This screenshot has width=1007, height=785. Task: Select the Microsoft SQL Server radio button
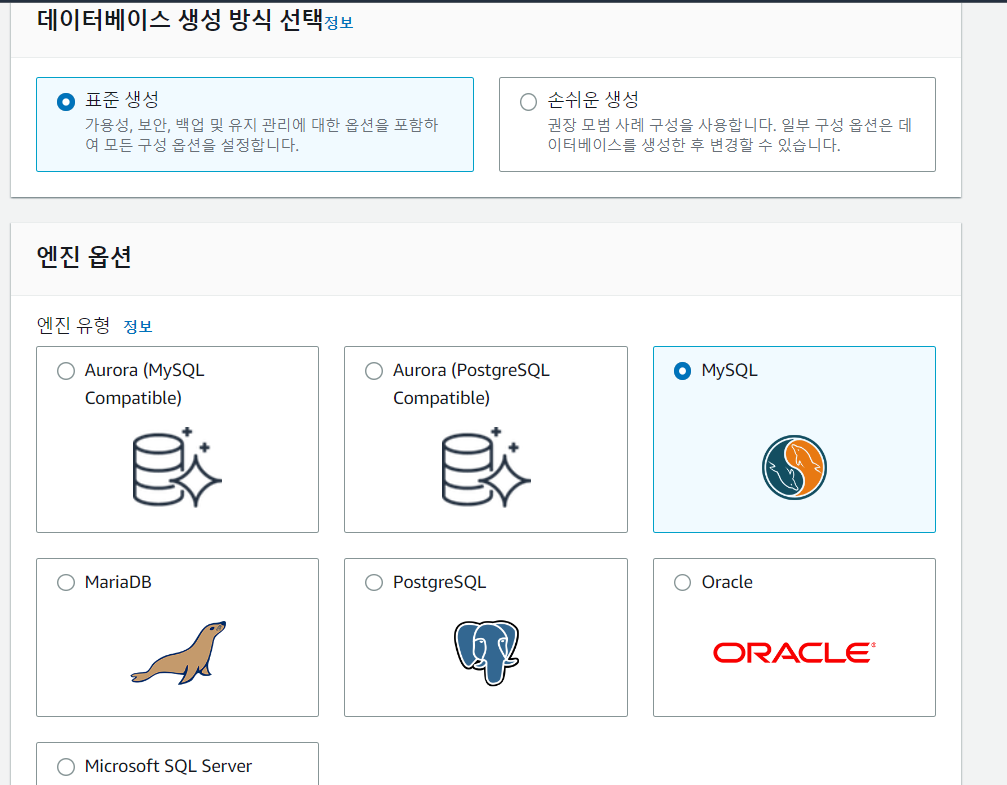point(66,767)
